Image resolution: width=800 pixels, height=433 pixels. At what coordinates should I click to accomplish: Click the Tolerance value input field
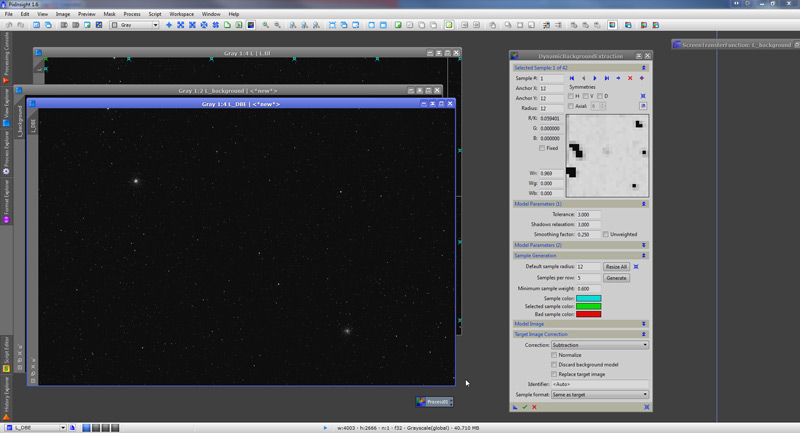tap(588, 214)
